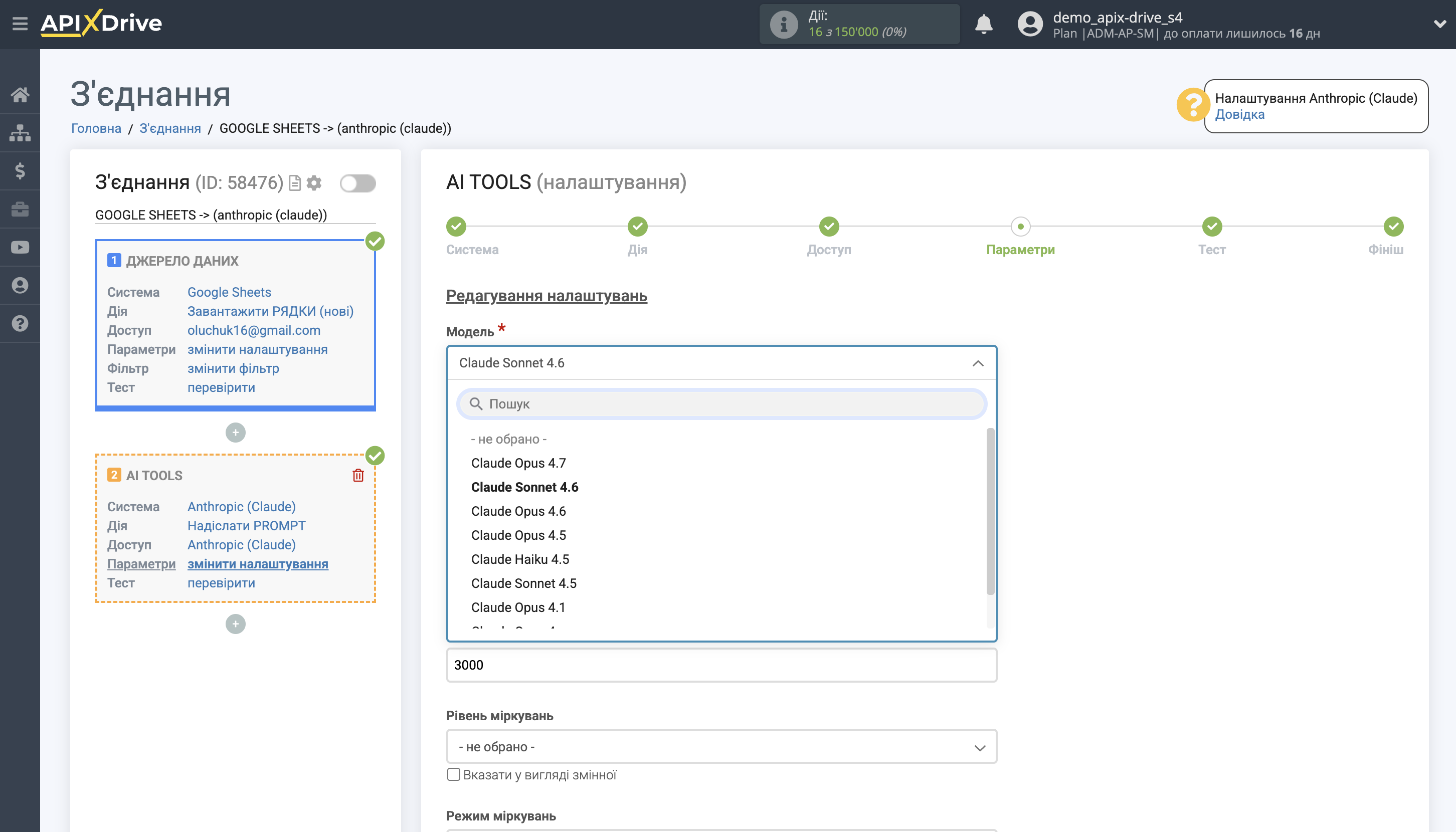Open AI TOOLS Система 'Anthropic (Claude)' link
Viewport: 1456px width, 832px height.
[x=241, y=506]
